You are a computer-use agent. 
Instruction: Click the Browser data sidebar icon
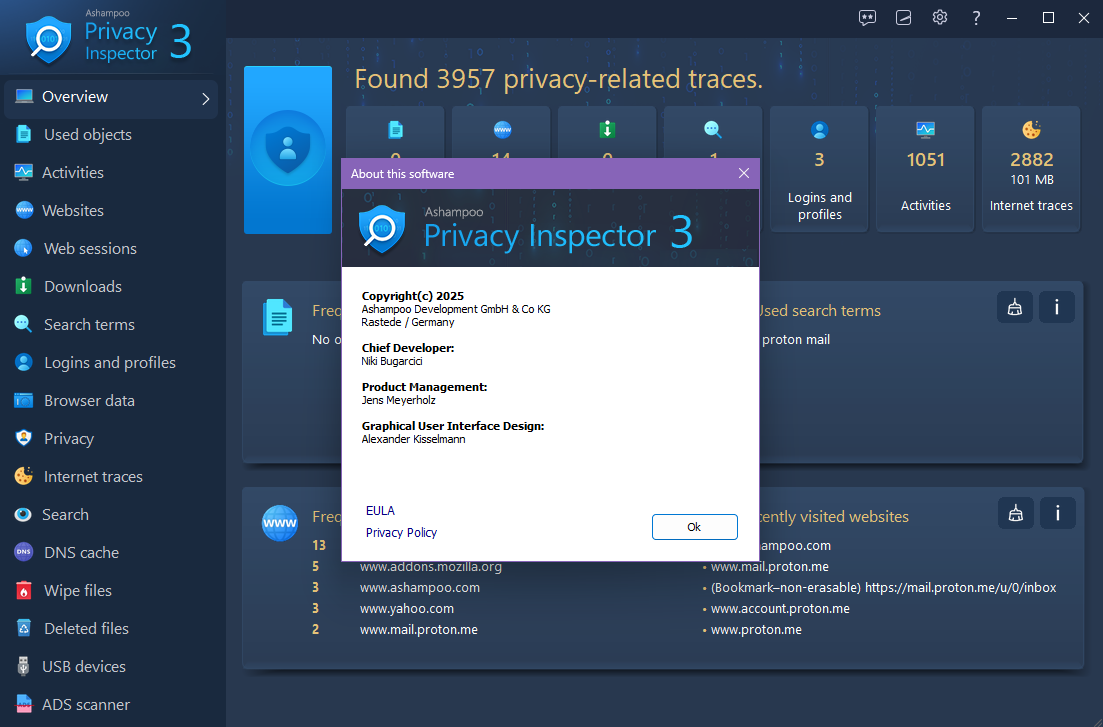[23, 400]
